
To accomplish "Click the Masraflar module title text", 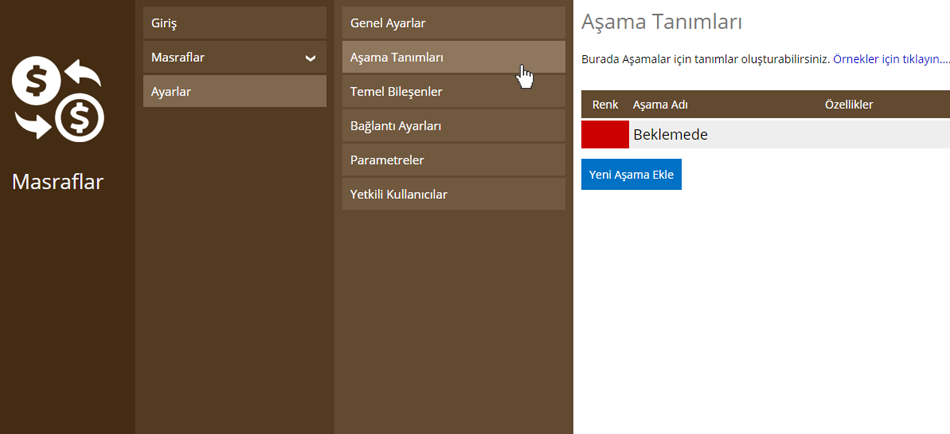I will [x=58, y=182].
